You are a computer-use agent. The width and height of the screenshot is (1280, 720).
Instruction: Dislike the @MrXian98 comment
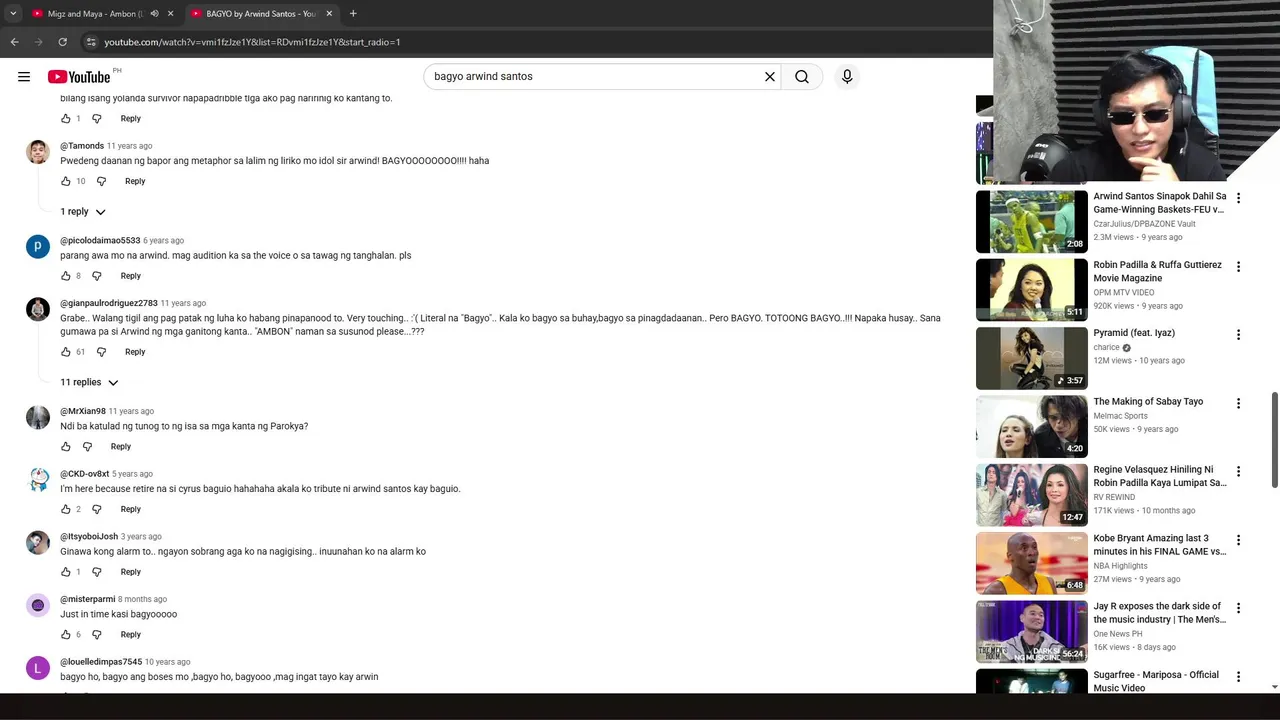click(87, 447)
